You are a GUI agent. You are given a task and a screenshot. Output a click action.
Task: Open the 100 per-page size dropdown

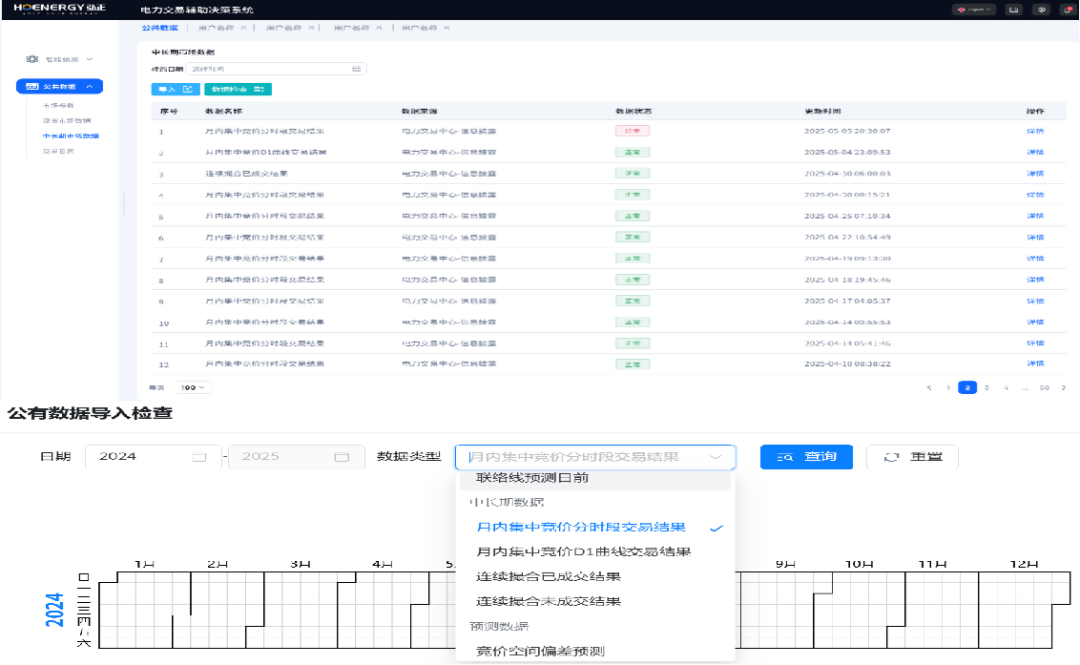tap(191, 387)
